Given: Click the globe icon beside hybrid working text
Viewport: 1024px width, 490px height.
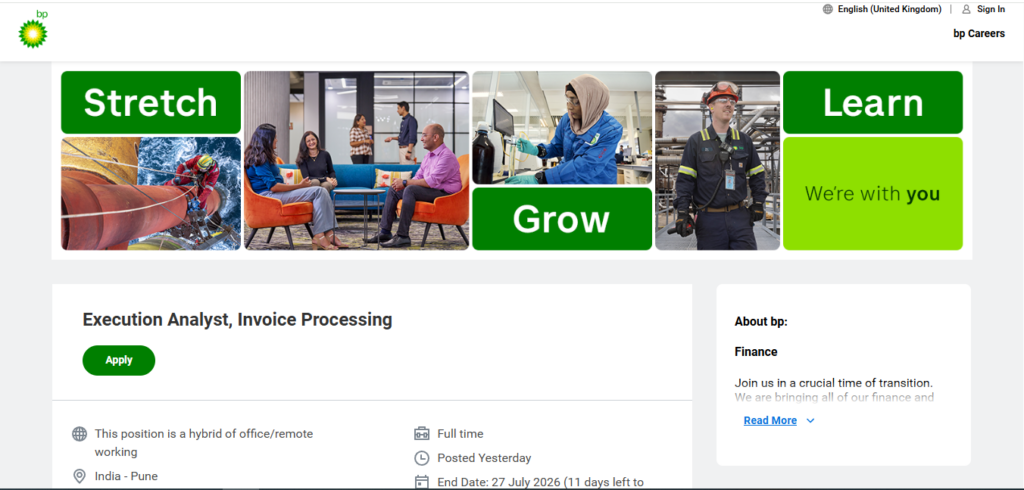Looking at the screenshot, I should [x=79, y=434].
